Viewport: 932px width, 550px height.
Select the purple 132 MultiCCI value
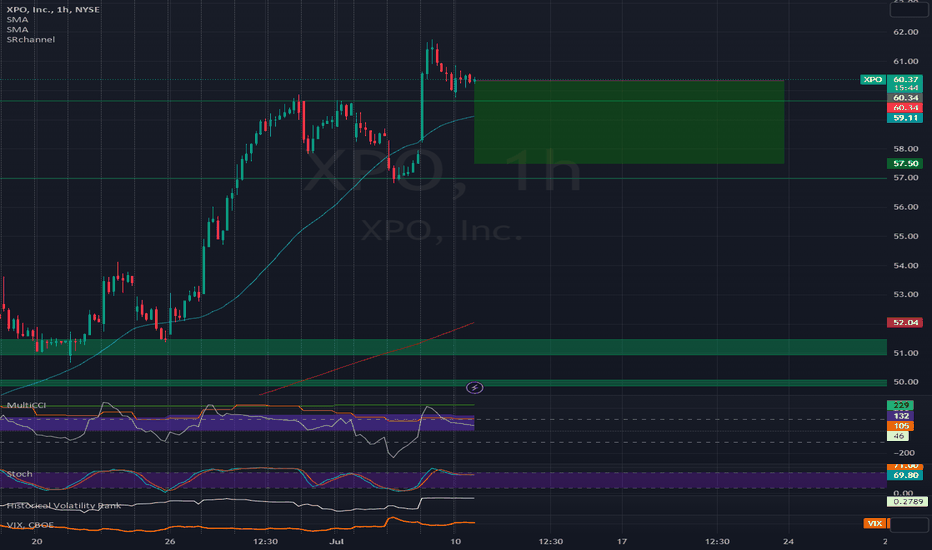click(x=900, y=416)
